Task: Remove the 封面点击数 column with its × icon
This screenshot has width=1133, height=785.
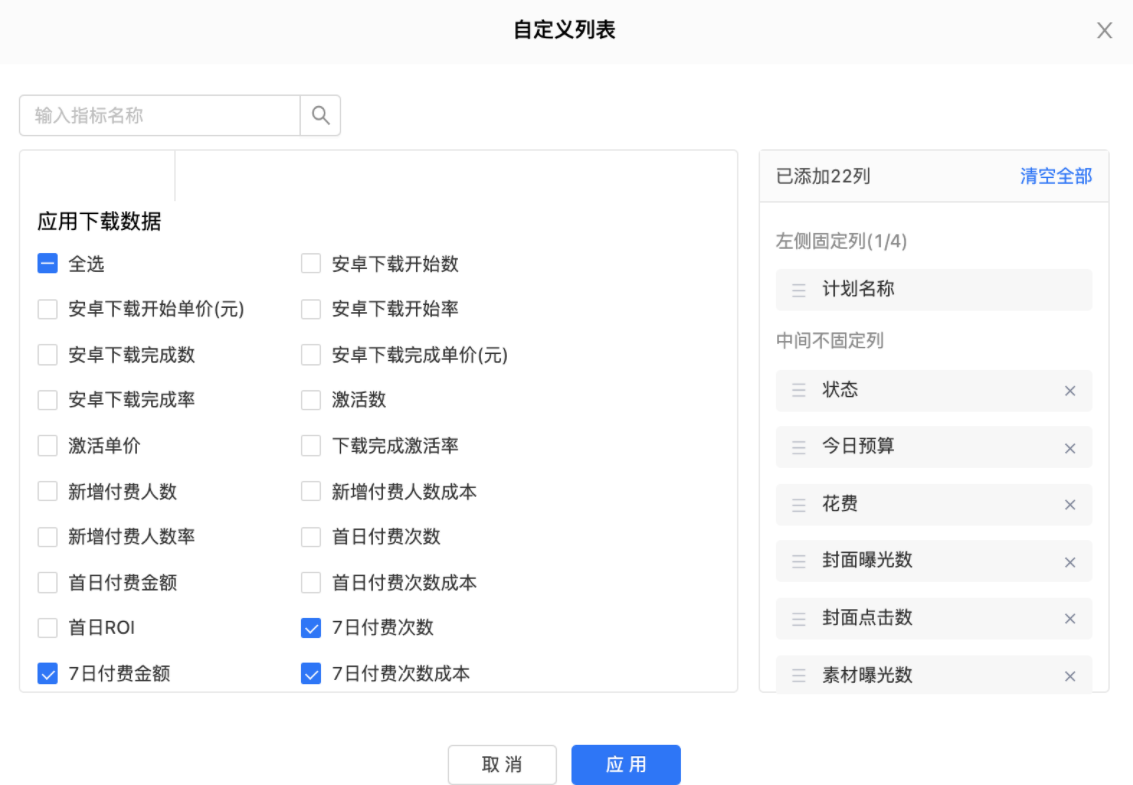Action: pyautogui.click(x=1069, y=618)
